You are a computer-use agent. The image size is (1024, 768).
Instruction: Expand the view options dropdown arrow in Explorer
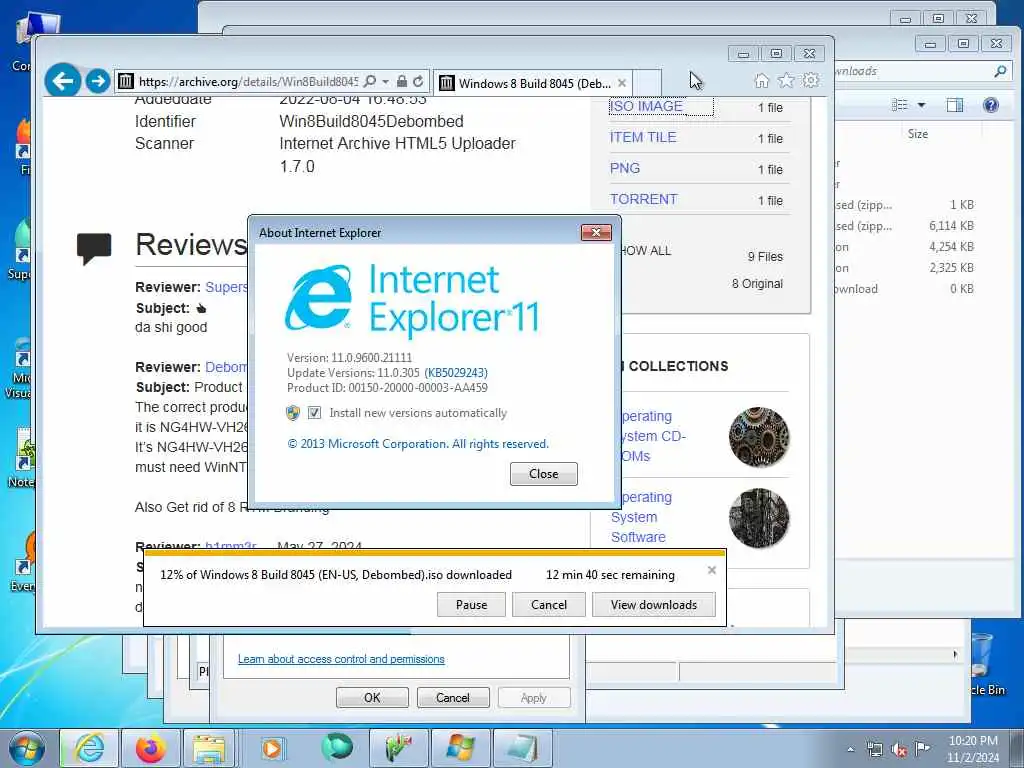[921, 105]
